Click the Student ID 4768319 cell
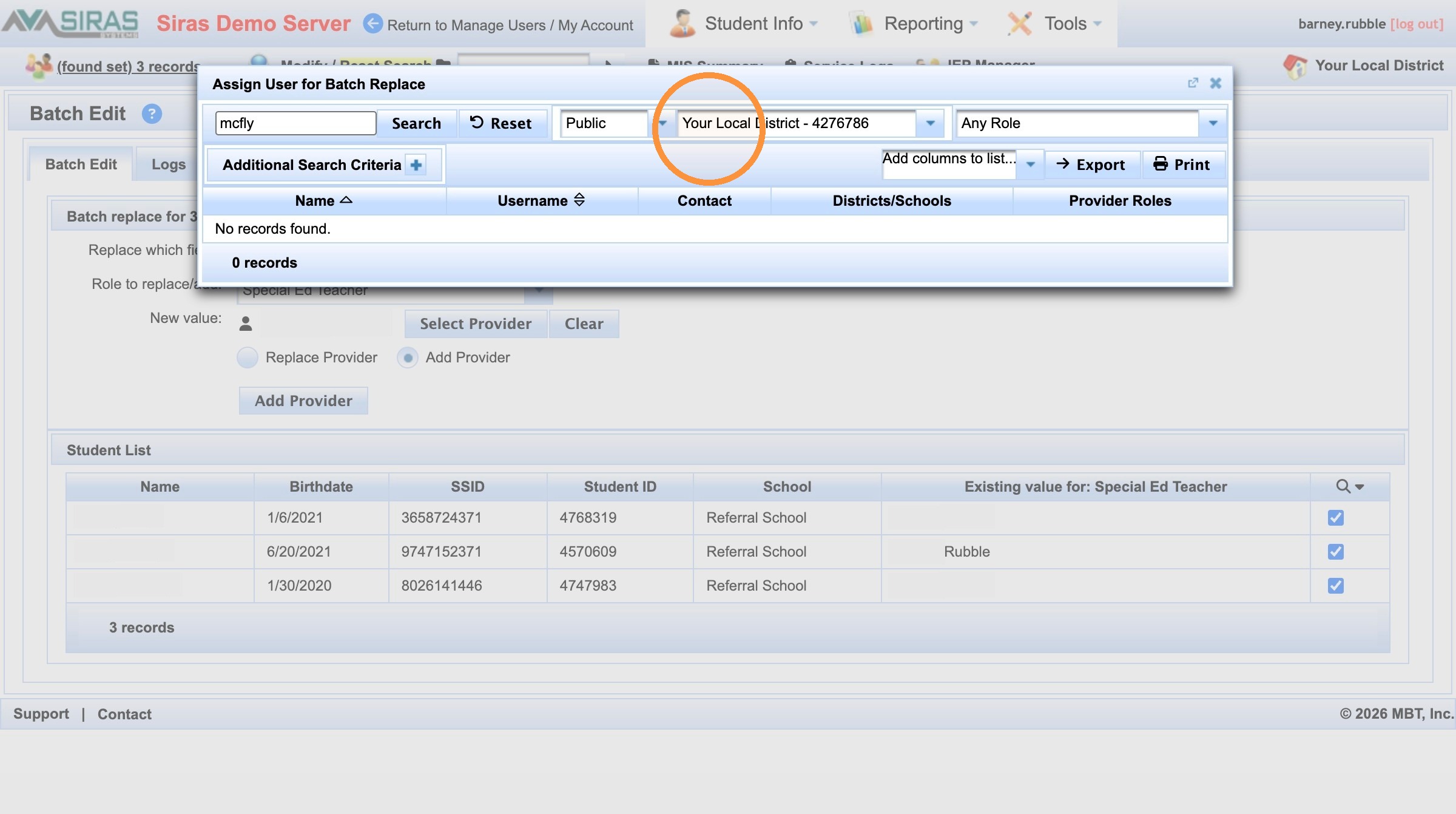 (x=620, y=518)
